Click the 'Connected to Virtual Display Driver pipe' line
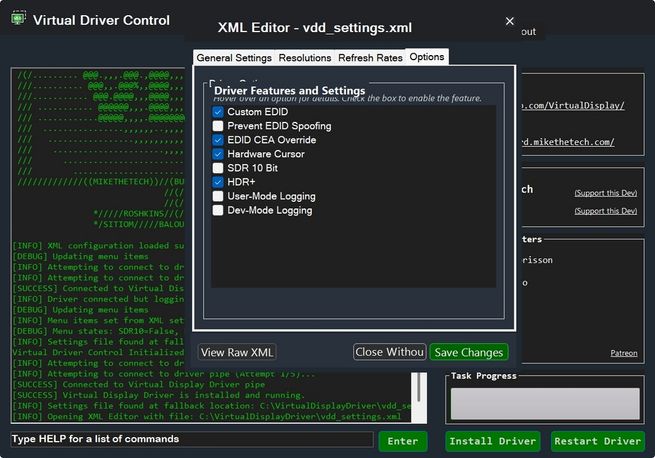Image resolution: width=655 pixels, height=458 pixels. [x=139, y=384]
